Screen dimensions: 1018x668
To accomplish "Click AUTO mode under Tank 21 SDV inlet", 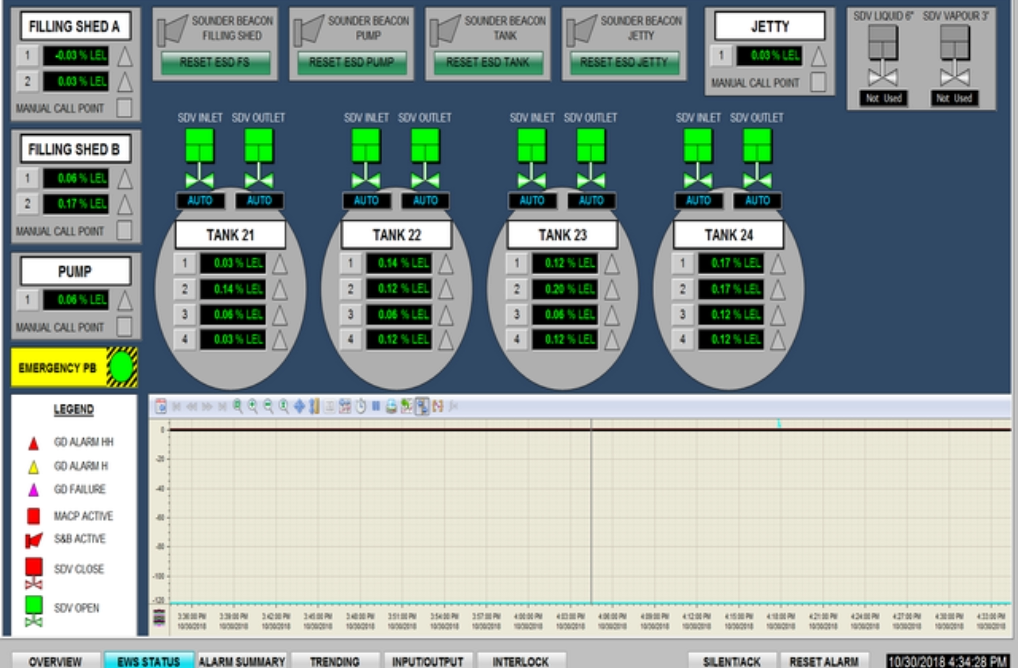I will click(x=200, y=201).
